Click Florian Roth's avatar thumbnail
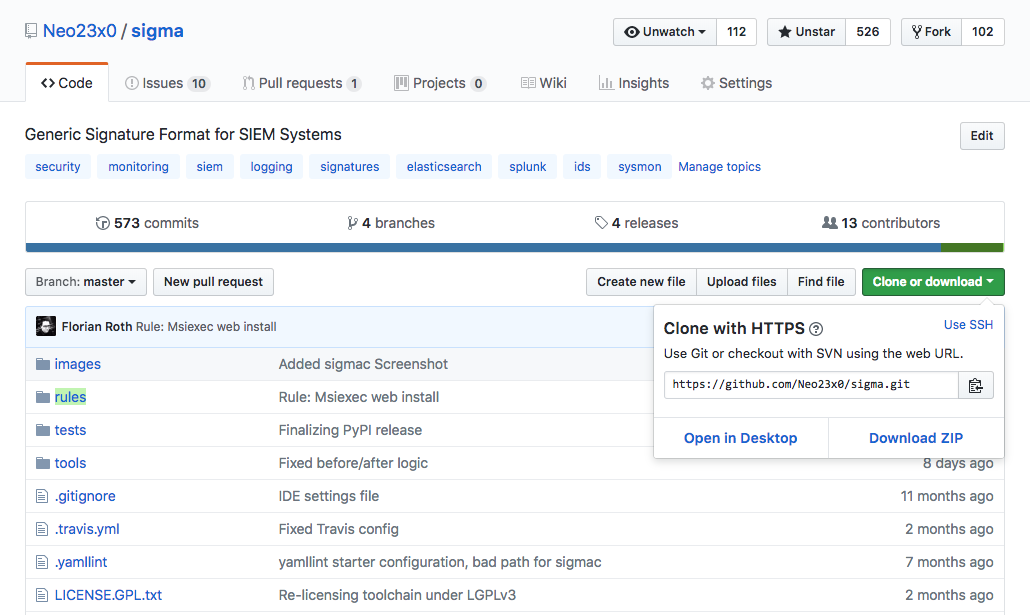Image resolution: width=1030 pixels, height=615 pixels. click(46, 326)
